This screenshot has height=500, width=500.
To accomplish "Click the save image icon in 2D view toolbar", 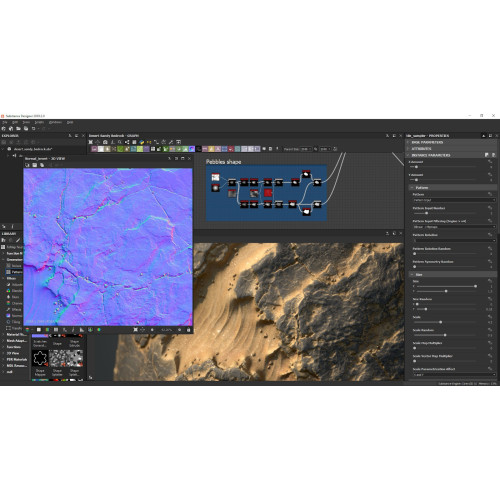I will pyautogui.click(x=35, y=165).
